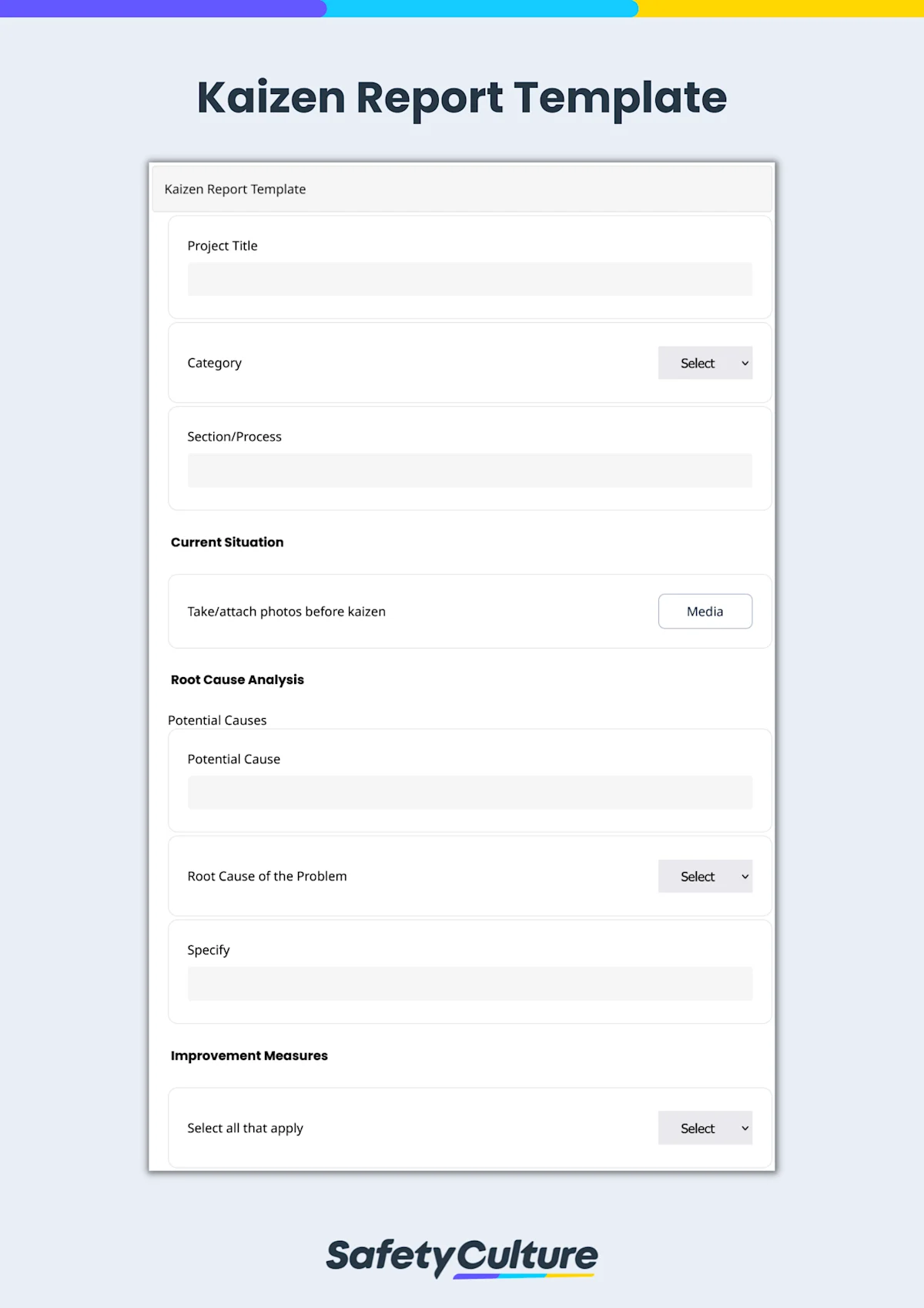924x1308 pixels.
Task: Click the Kaizen Report Template page title
Action: (461, 98)
